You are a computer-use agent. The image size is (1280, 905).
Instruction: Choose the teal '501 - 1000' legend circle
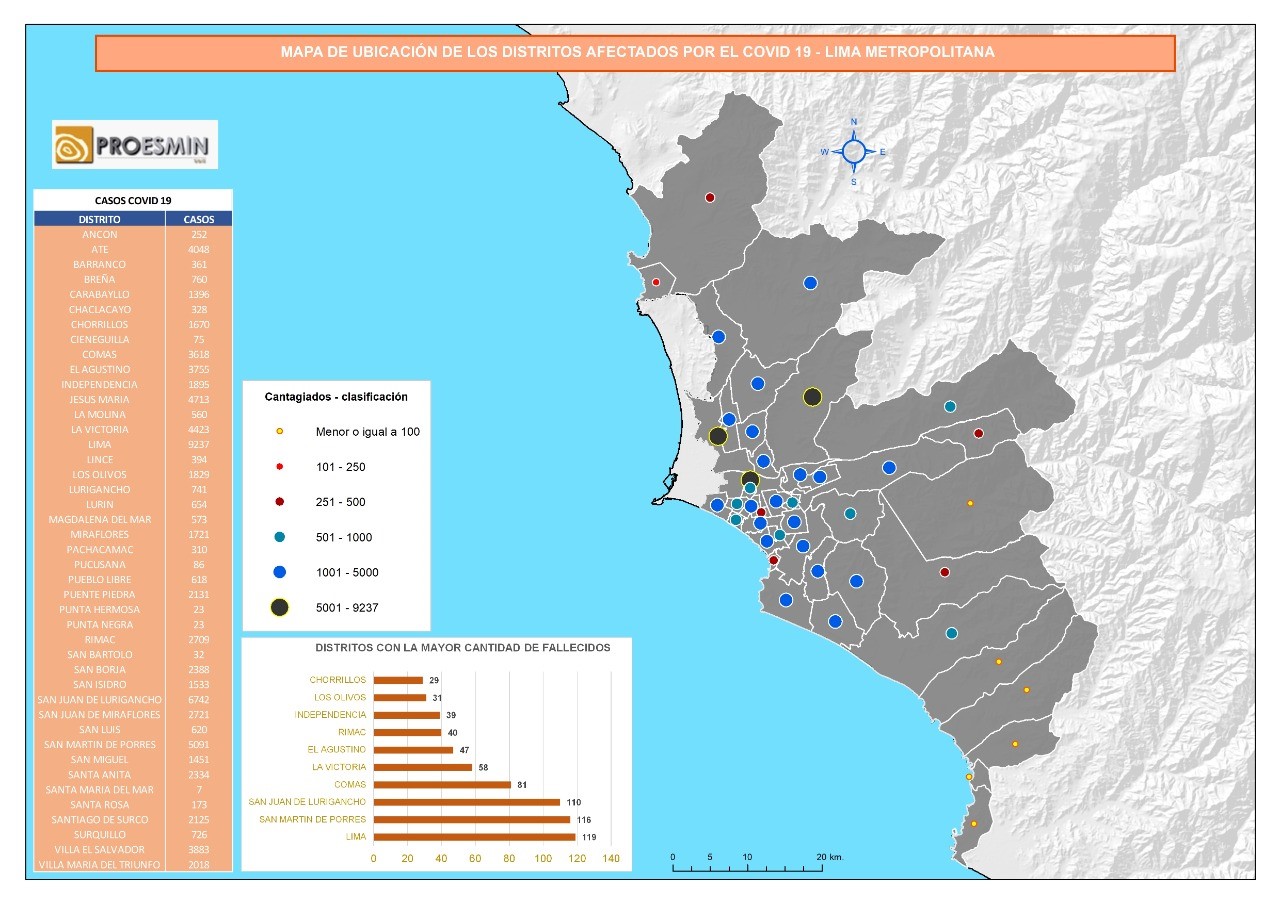[280, 537]
